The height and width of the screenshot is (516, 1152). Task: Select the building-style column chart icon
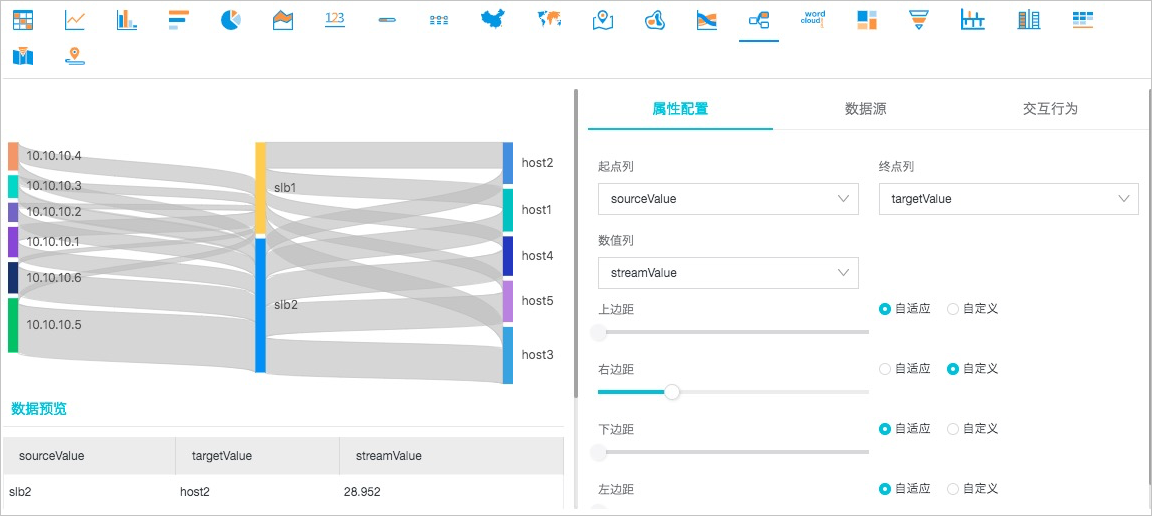point(1029,20)
